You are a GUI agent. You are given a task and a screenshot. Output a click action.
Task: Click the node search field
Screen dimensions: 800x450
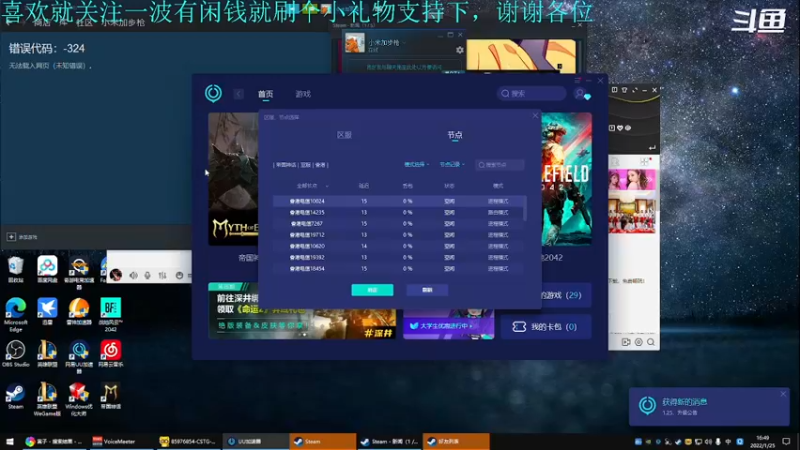[499, 165]
